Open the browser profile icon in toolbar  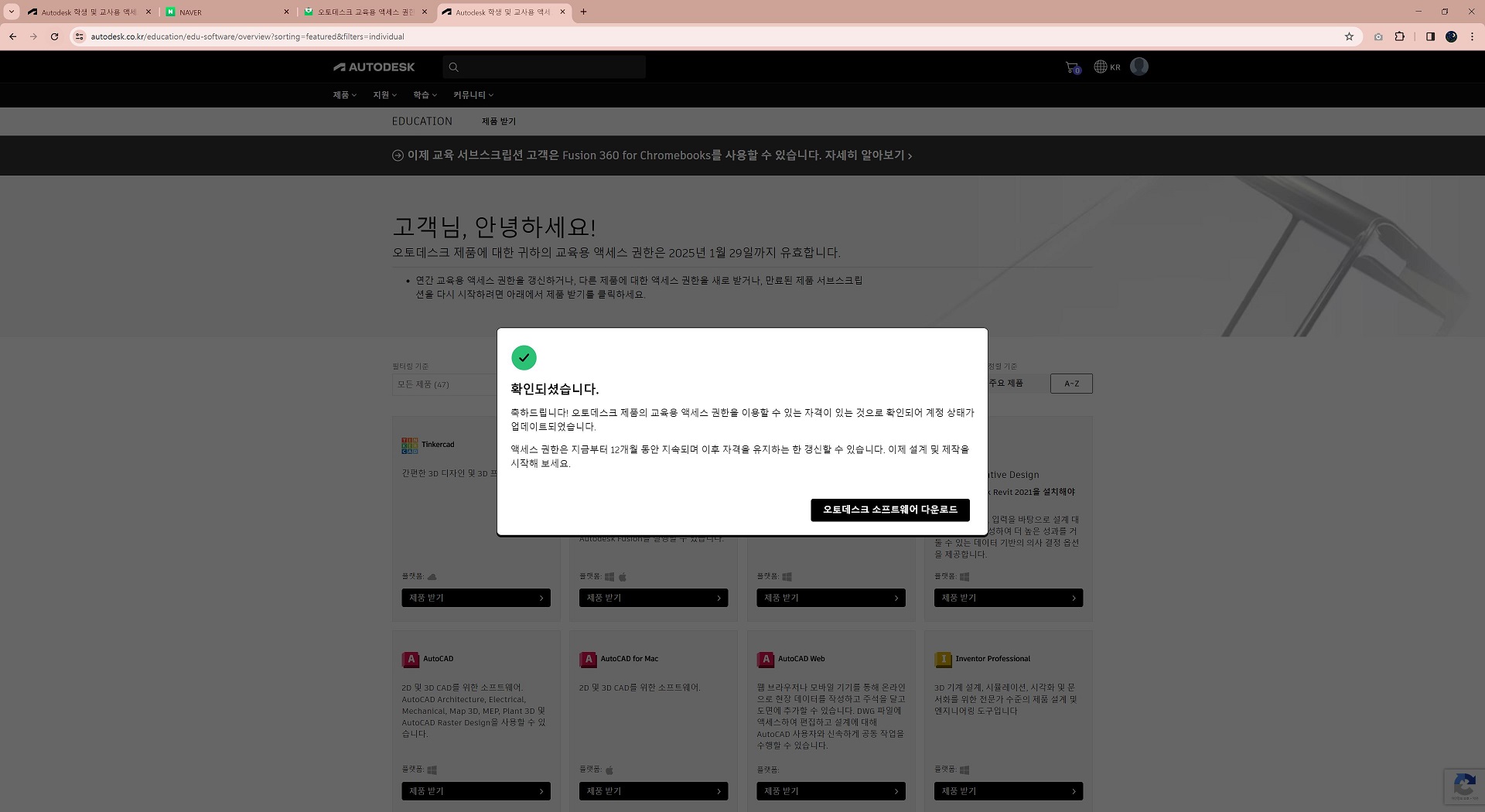1451,36
